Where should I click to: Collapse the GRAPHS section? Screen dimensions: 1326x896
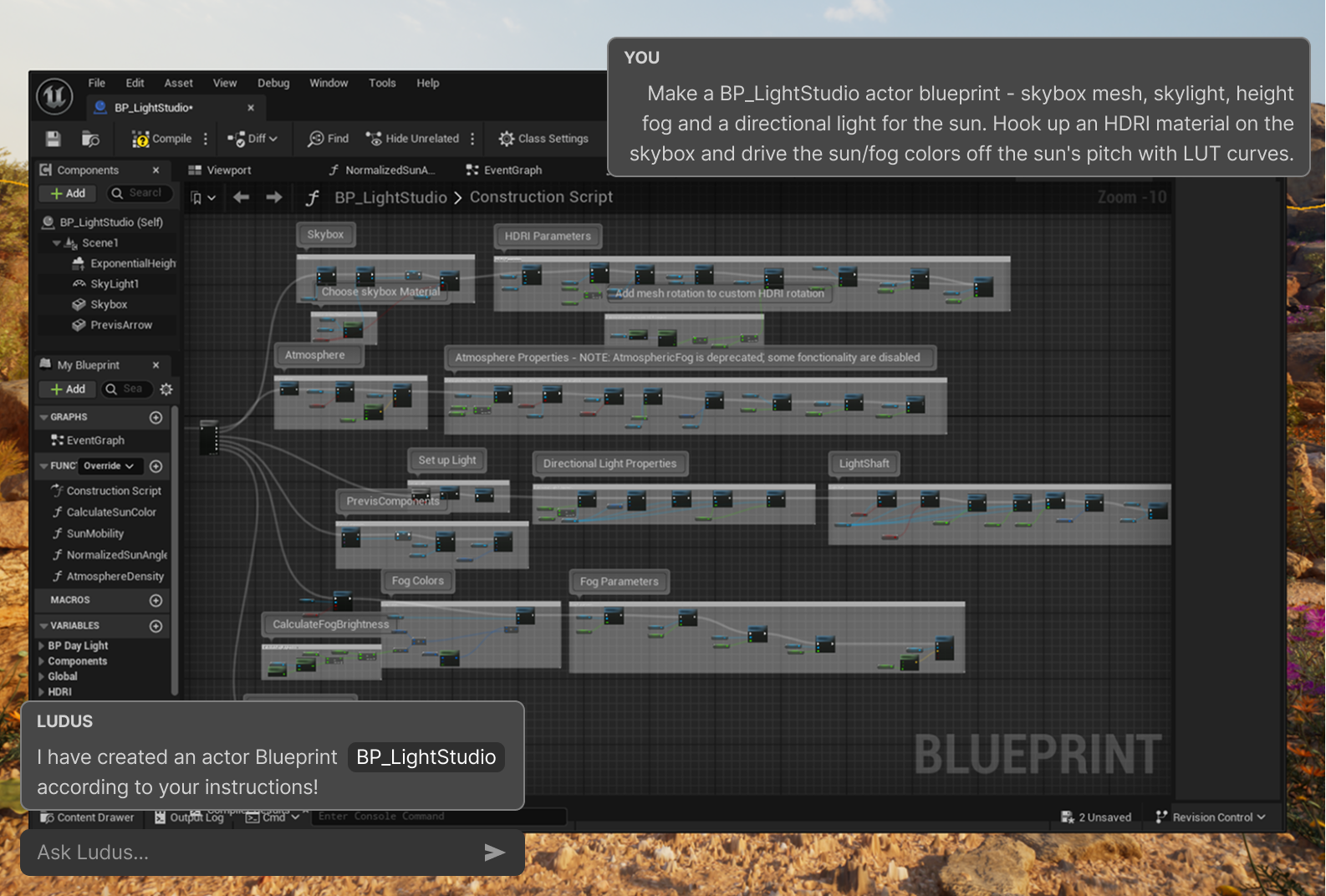[43, 417]
